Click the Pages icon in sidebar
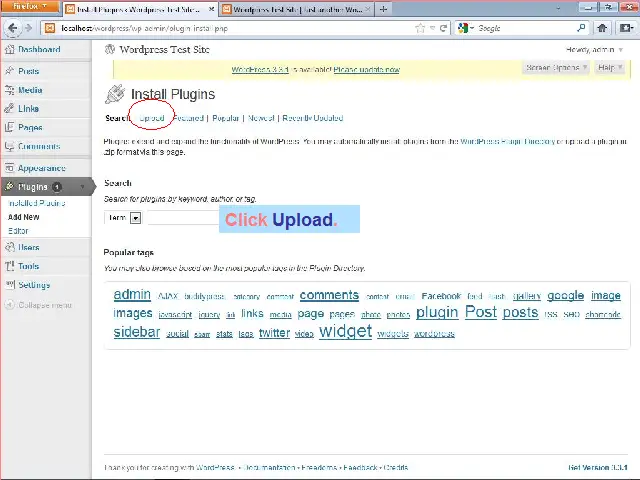Screen dimensions: 640x480 tap(9, 127)
